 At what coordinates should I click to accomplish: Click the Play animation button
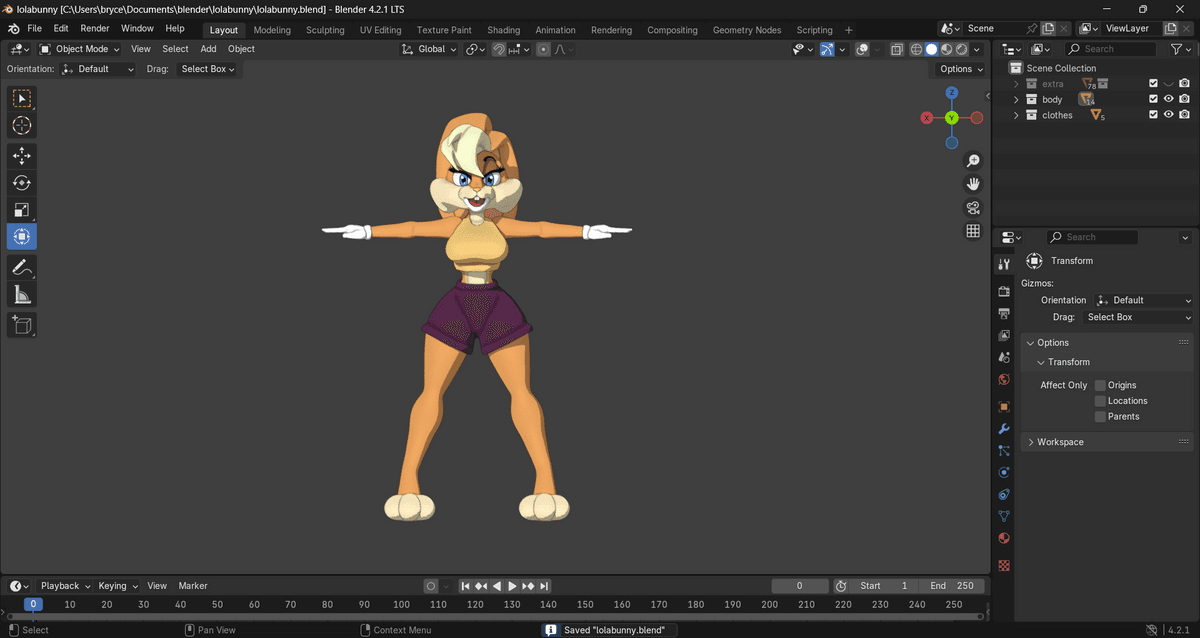(x=513, y=586)
